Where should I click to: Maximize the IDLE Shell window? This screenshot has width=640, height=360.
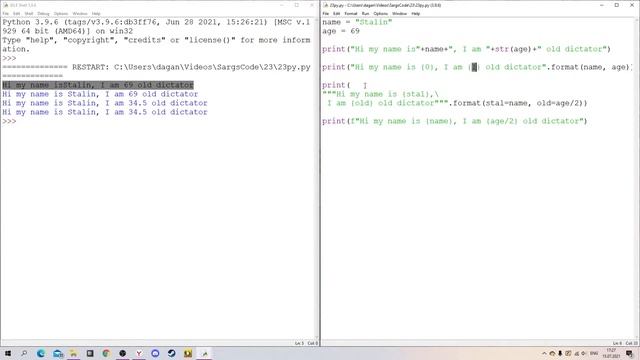(297, 5)
